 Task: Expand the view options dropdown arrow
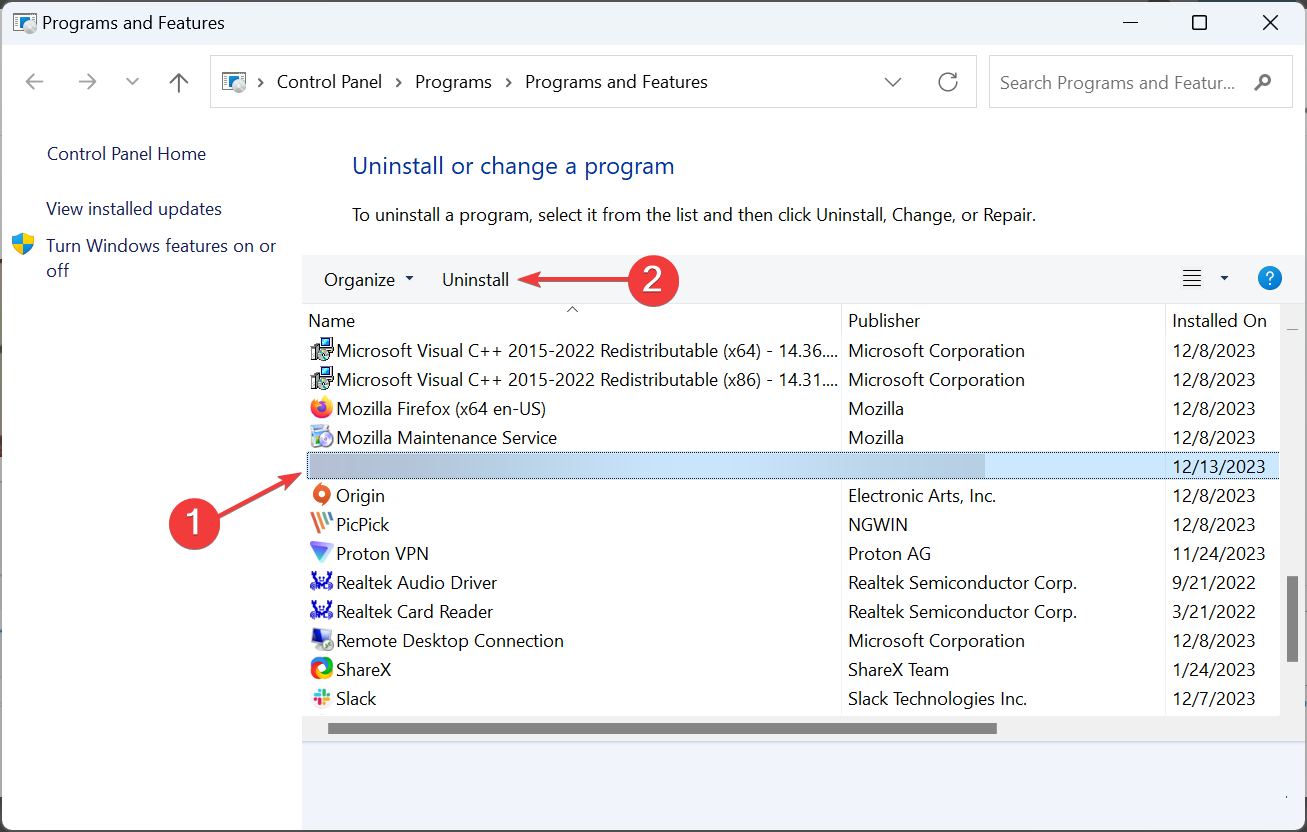1224,279
